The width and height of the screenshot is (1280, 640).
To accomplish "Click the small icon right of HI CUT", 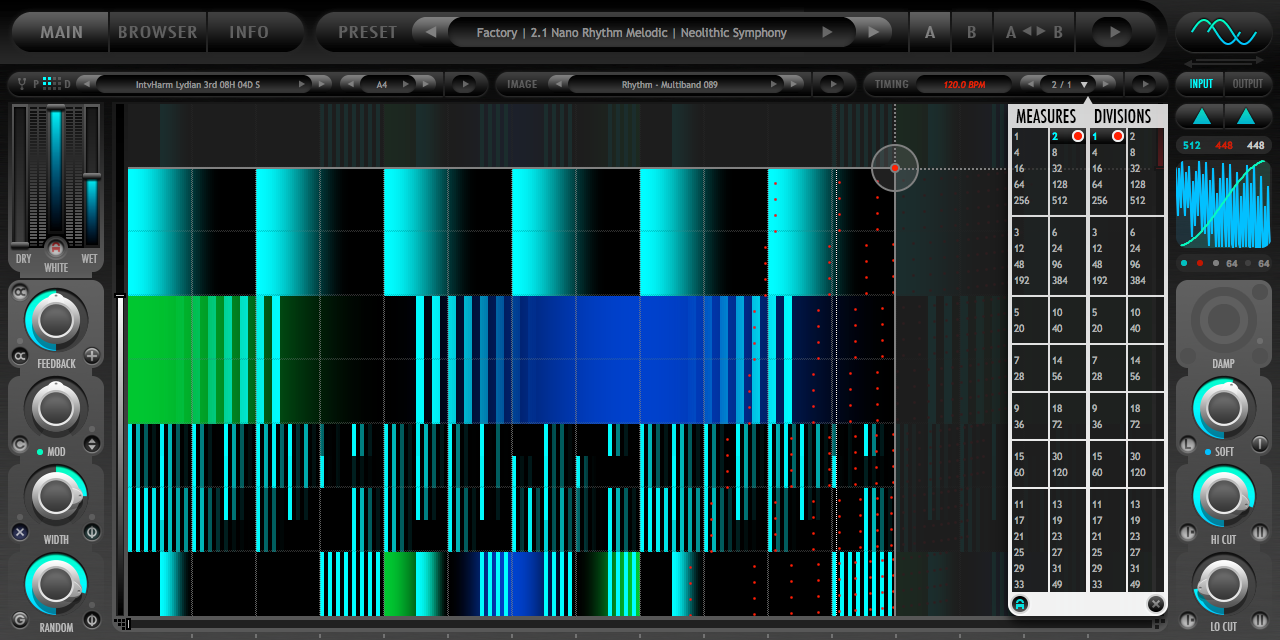I will pos(1260,532).
